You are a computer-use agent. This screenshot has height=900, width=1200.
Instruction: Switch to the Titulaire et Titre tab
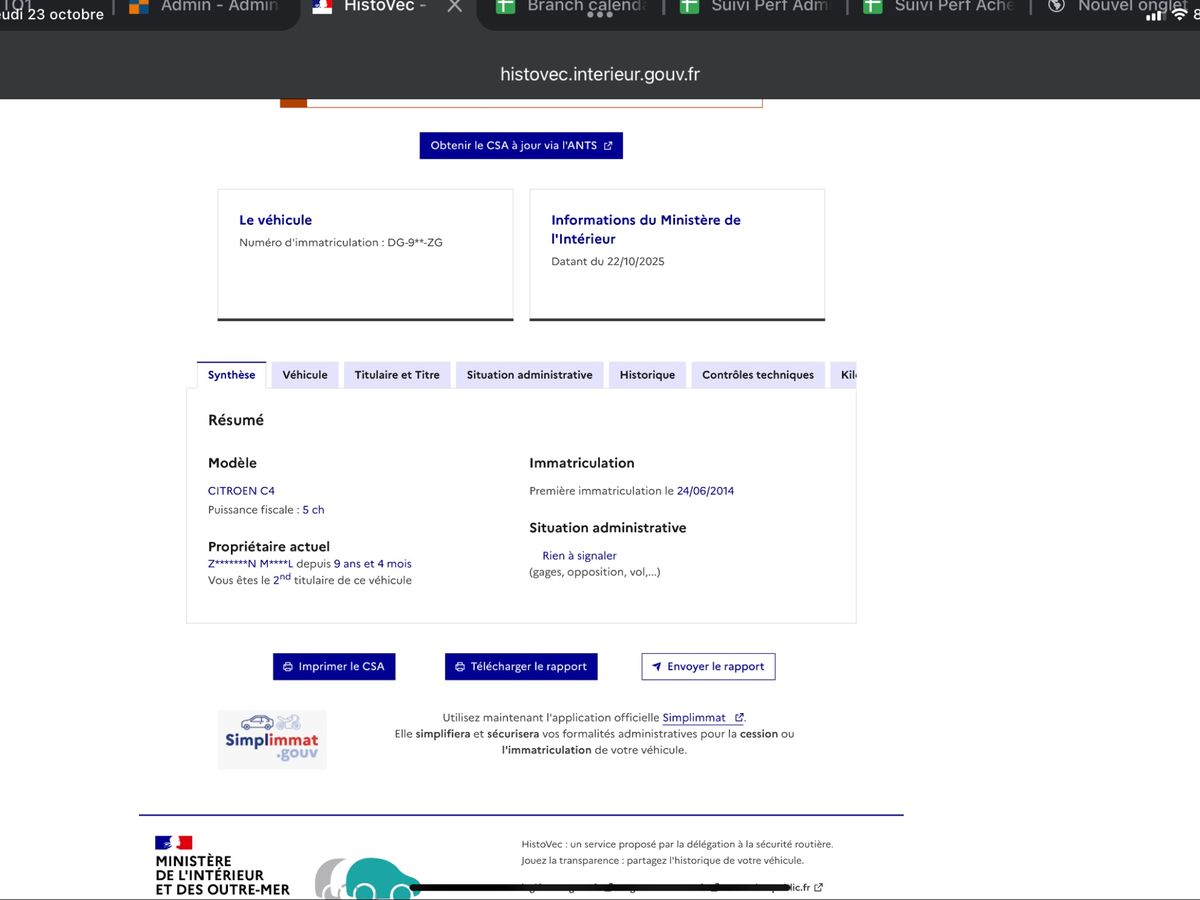click(x=398, y=374)
